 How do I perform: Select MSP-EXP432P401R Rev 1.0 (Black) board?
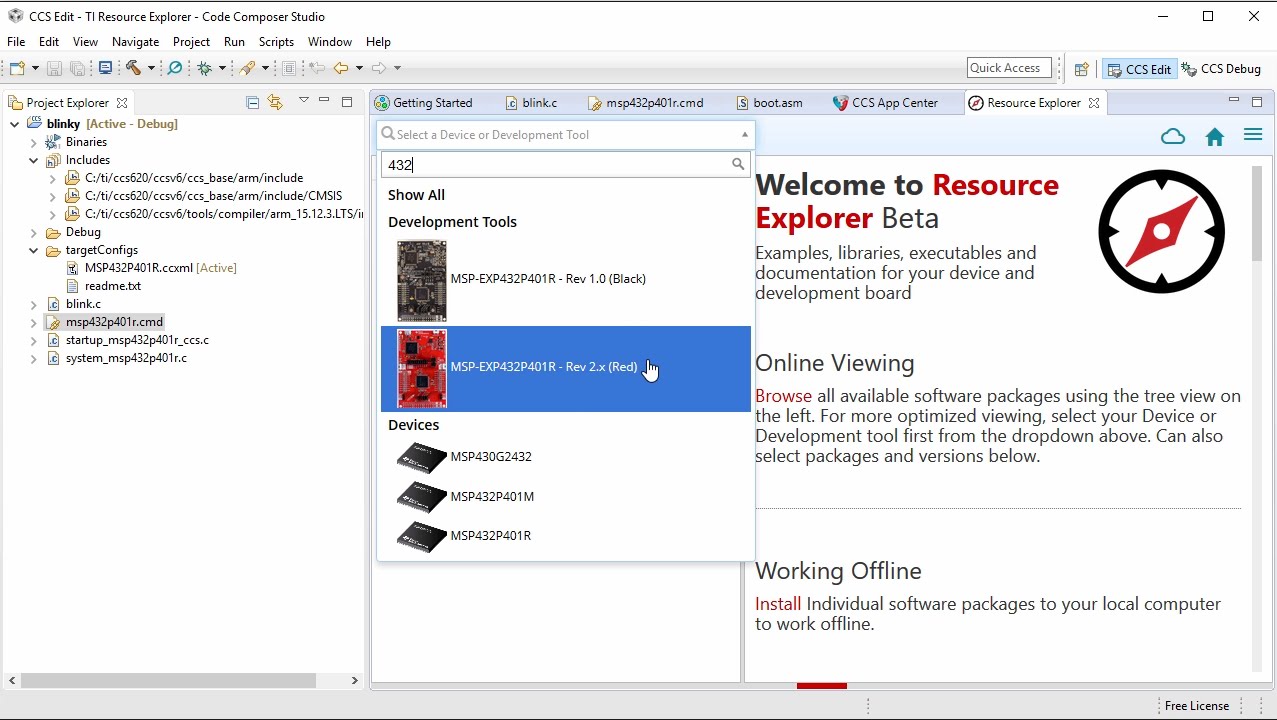[566, 280]
